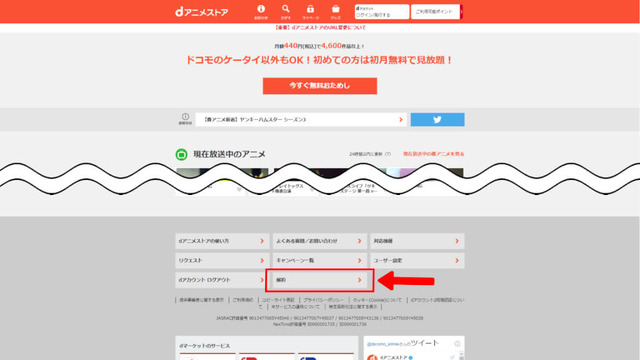Select the NexTone許諾番号 text line
Screen dimensions: 640x360
pos(320,324)
